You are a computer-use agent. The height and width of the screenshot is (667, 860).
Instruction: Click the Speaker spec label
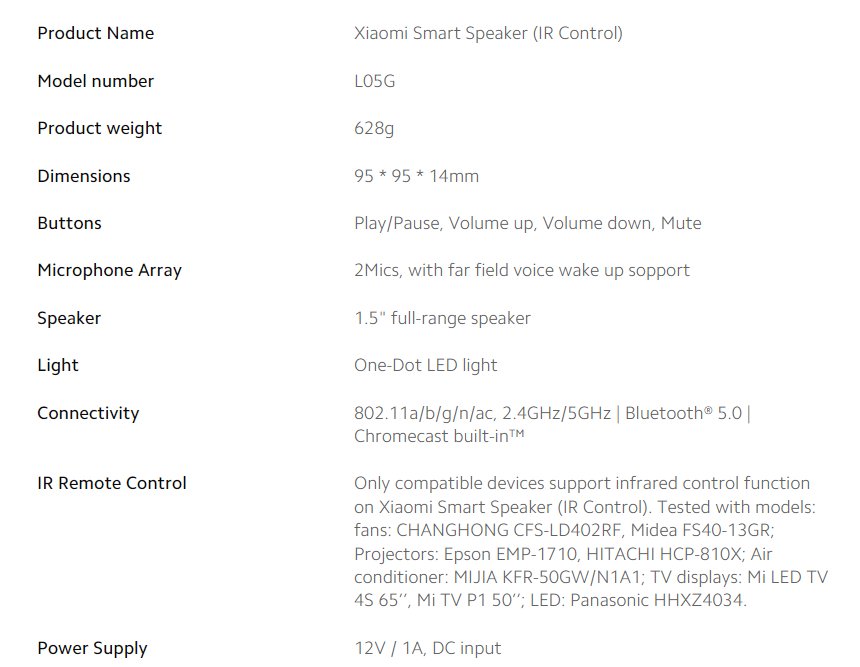(69, 318)
